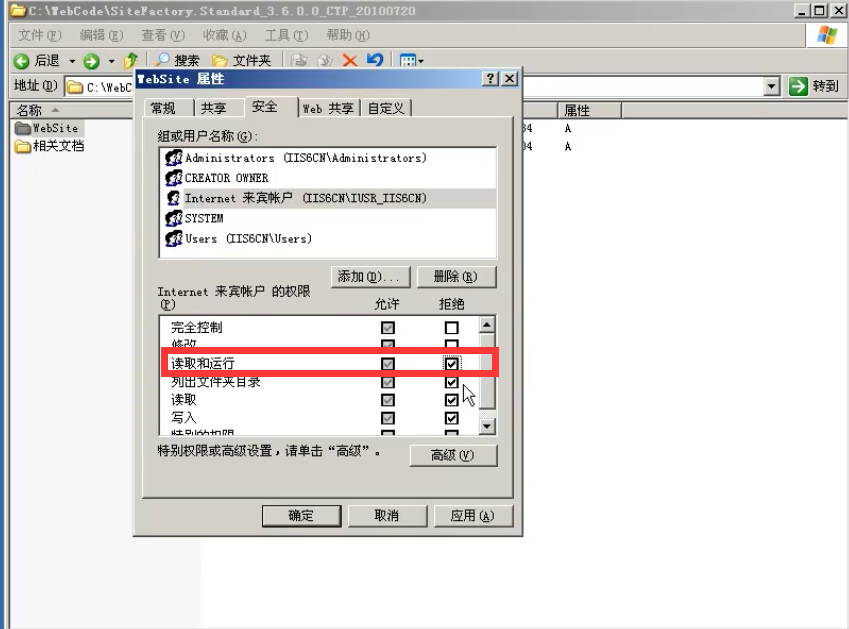The width and height of the screenshot is (849, 629).
Task: Uncheck the Deny box for 读取和运行
Action: tap(452, 364)
